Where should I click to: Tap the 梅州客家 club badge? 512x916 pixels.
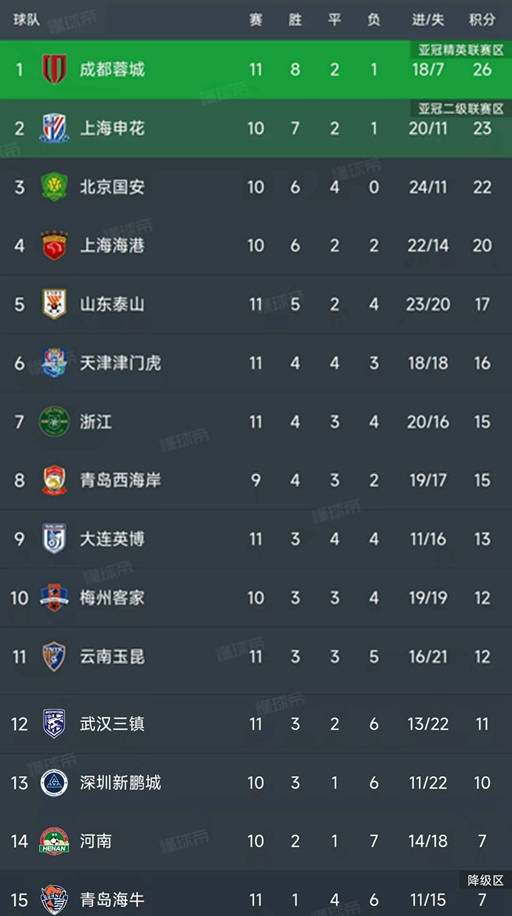coord(54,598)
